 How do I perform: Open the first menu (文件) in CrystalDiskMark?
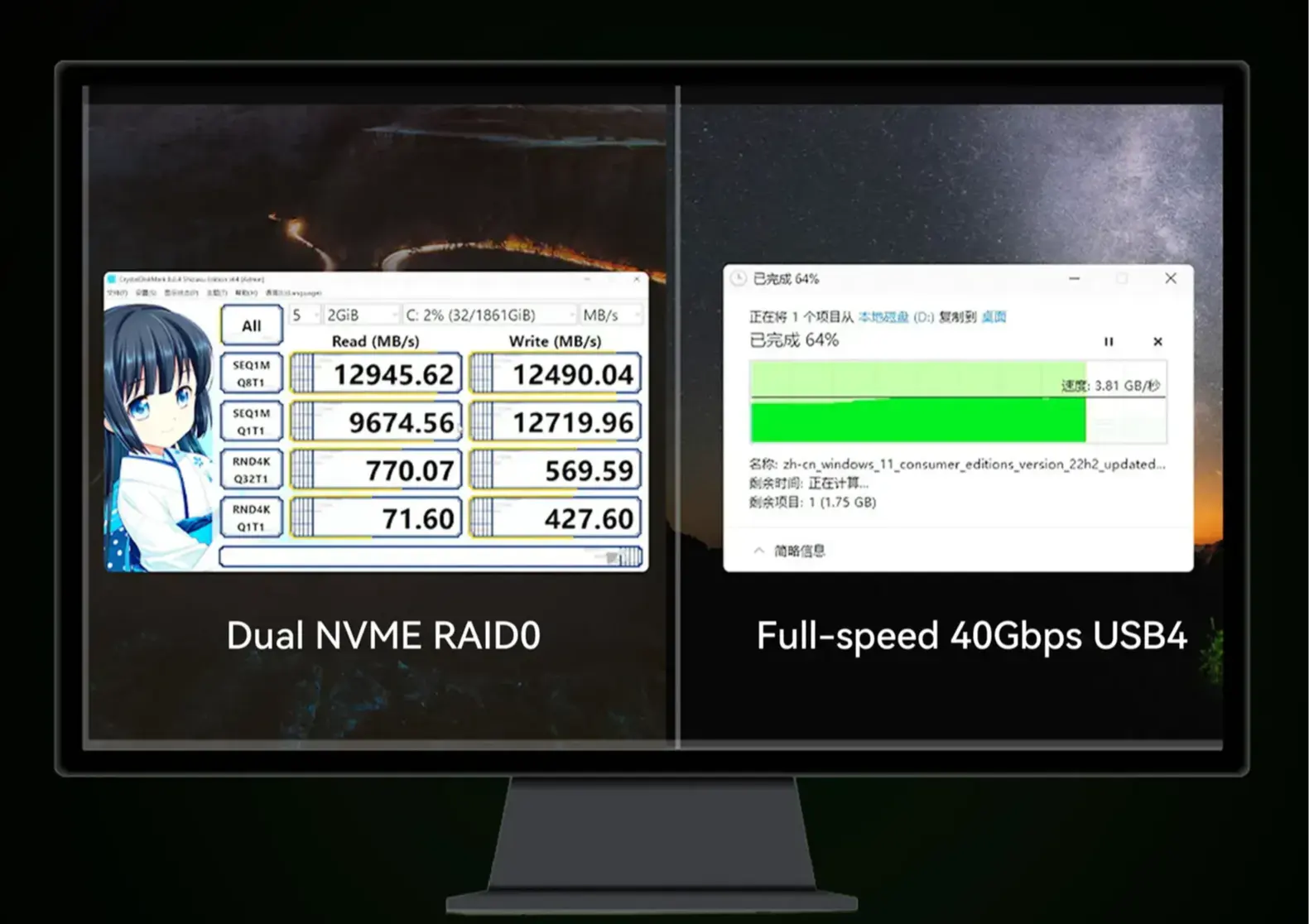pyautogui.click(x=118, y=293)
